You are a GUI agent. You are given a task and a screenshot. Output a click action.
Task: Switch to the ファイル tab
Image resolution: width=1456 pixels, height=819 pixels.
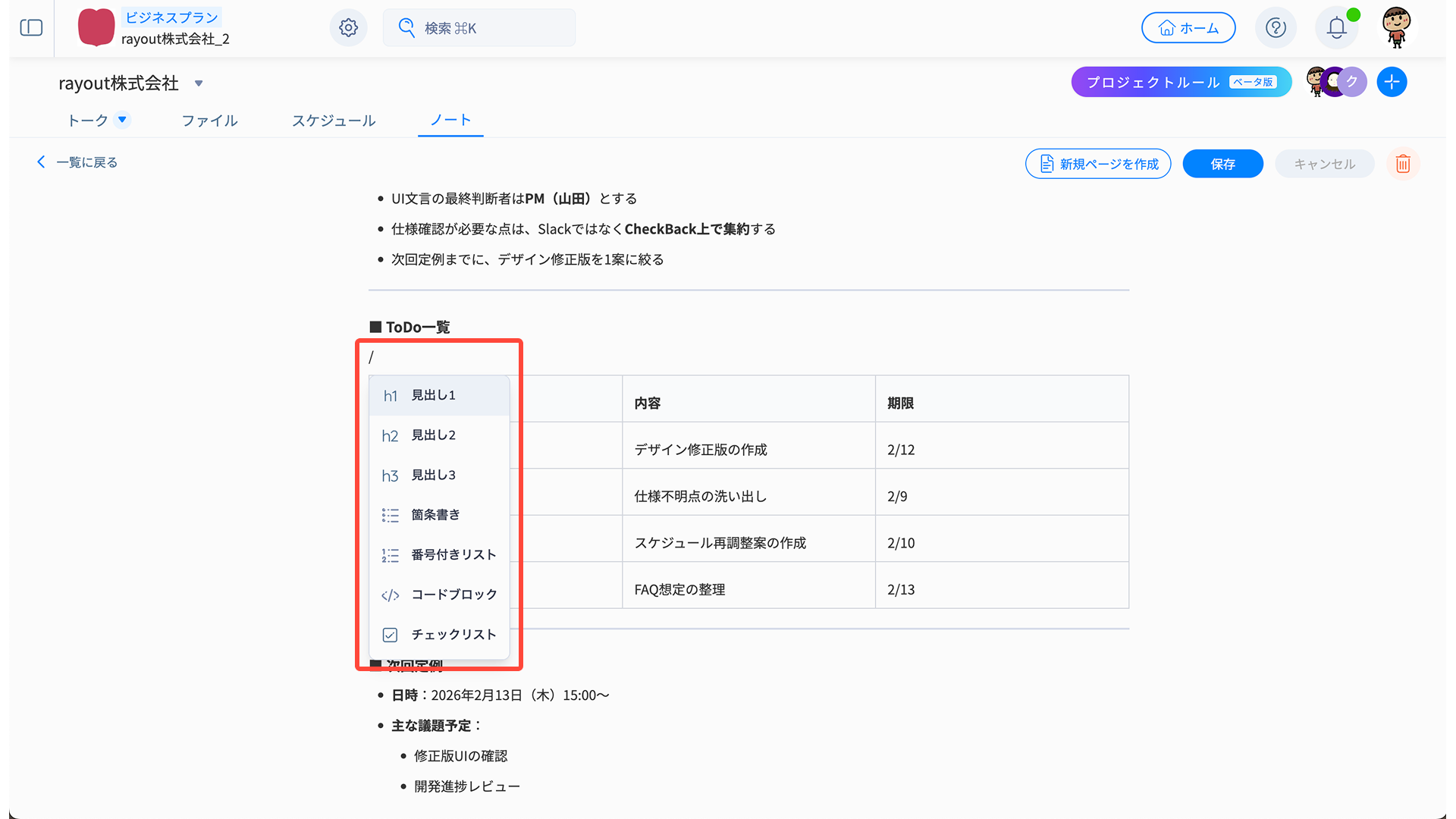210,121
